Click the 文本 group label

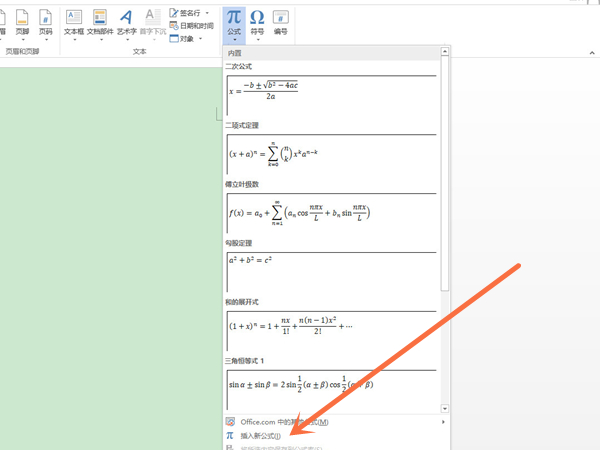[x=140, y=51]
